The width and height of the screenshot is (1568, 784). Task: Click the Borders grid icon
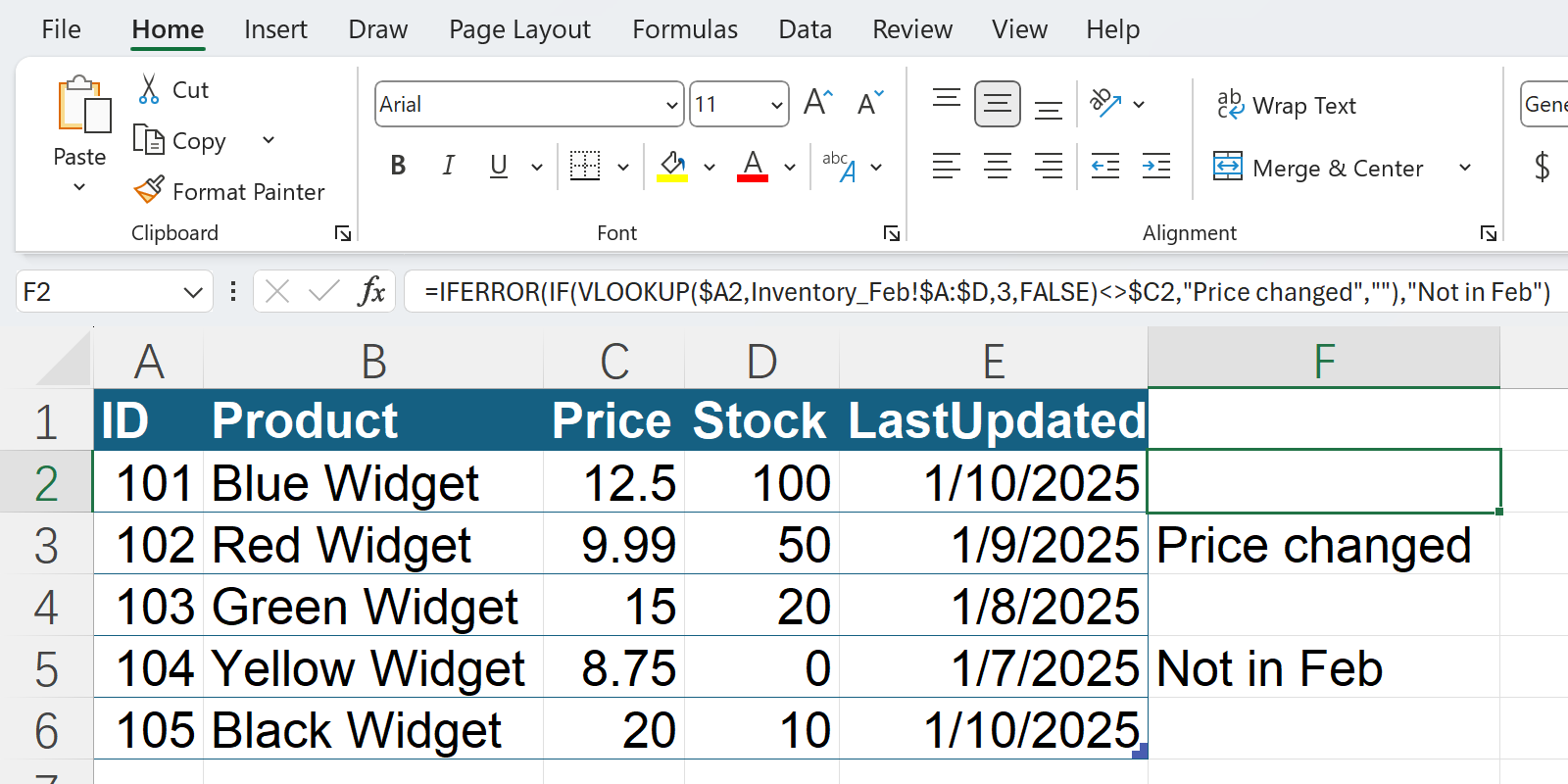585,167
